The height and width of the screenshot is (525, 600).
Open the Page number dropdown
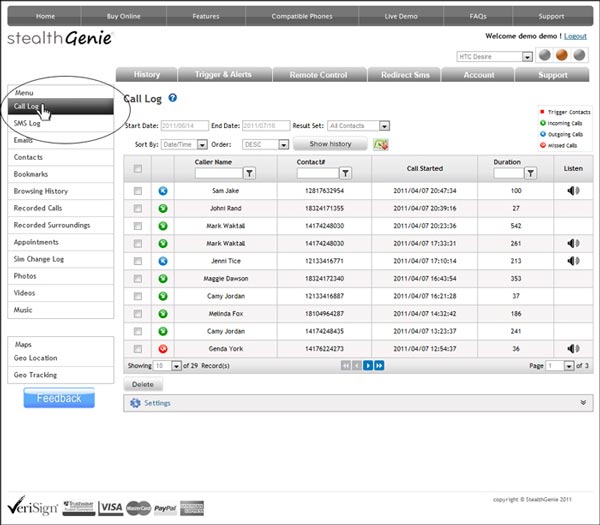[x=560, y=366]
